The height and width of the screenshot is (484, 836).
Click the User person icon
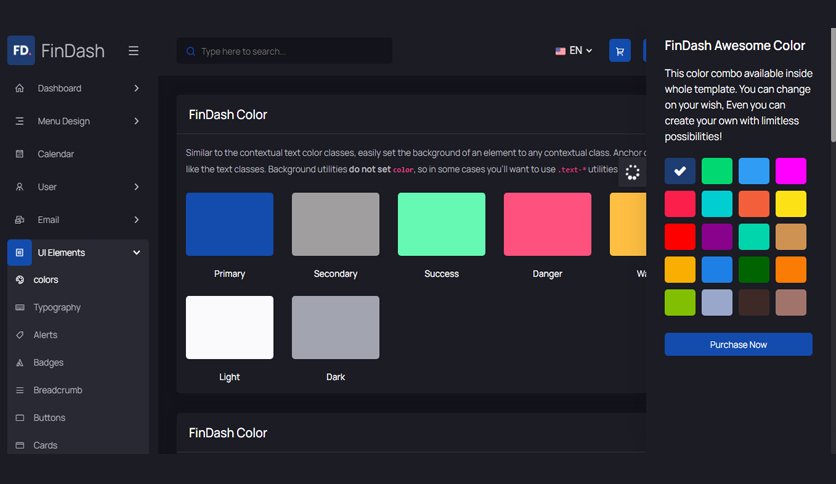(20, 187)
